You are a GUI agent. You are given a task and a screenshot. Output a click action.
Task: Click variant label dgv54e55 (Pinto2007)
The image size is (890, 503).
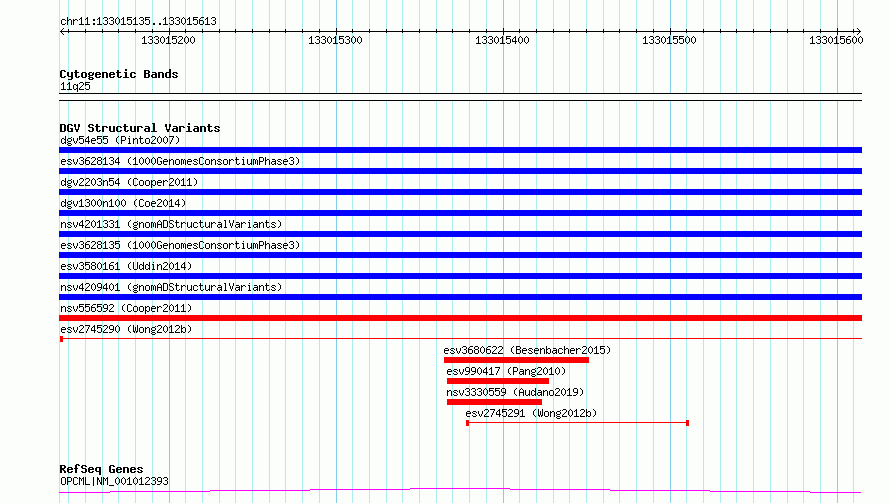pyautogui.click(x=120, y=140)
